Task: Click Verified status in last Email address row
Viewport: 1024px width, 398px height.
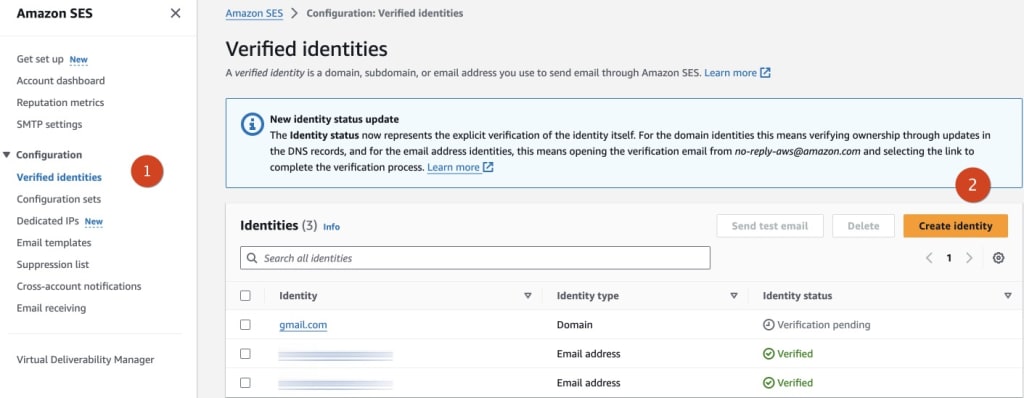Action: (x=795, y=382)
